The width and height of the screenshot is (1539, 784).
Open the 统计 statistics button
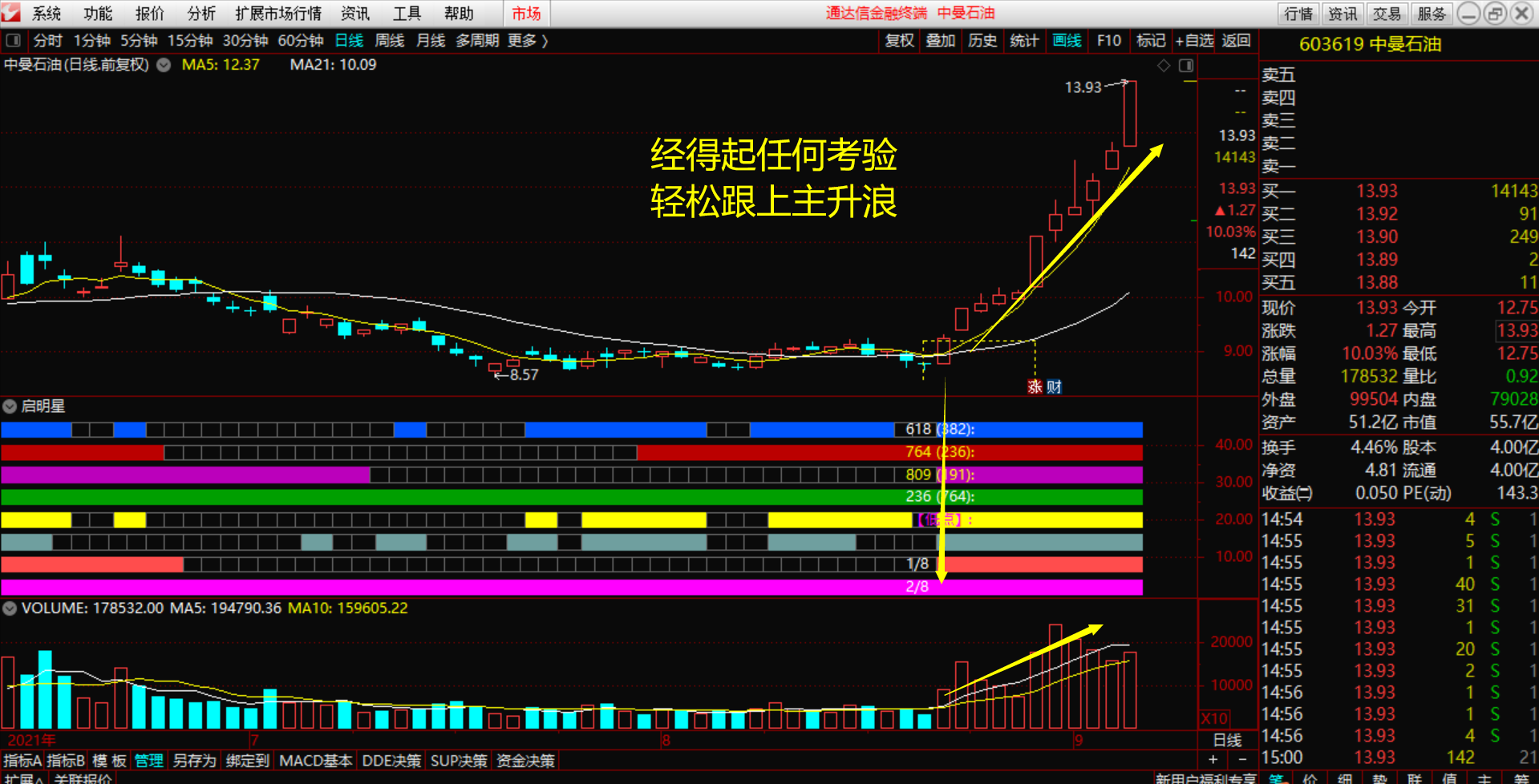tap(1024, 40)
